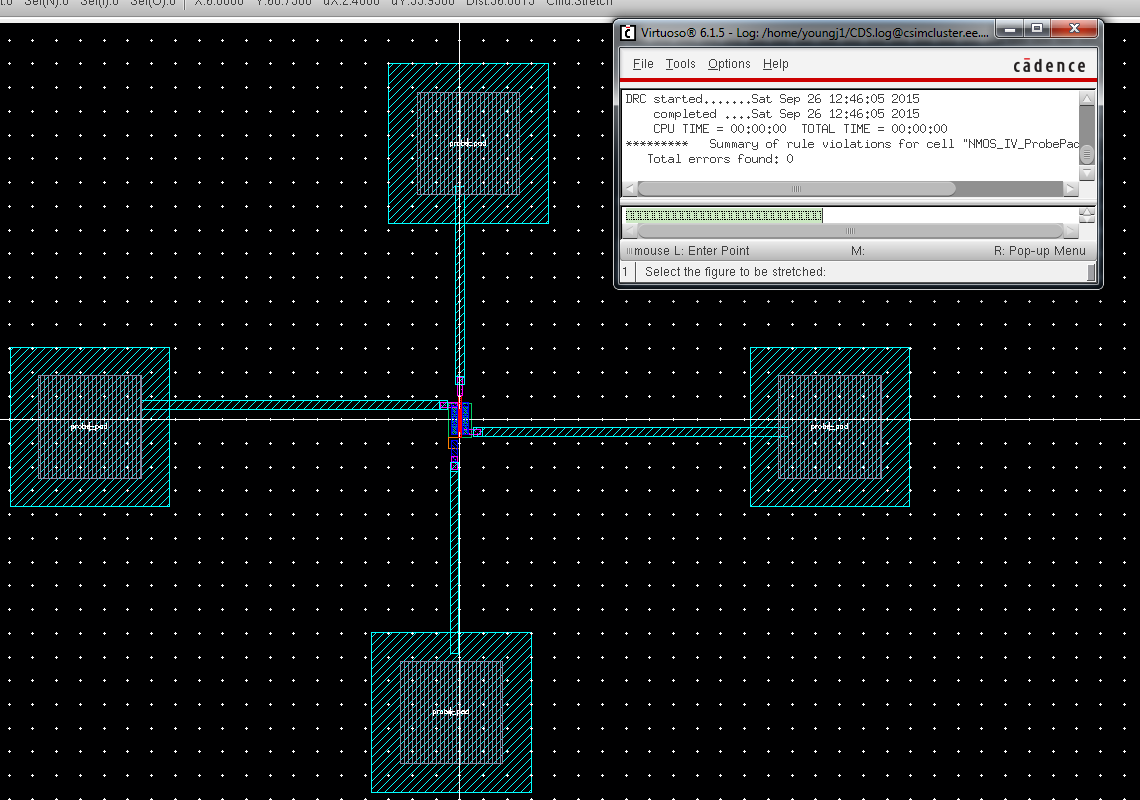
Task: Open the Help menu
Action: 775,64
